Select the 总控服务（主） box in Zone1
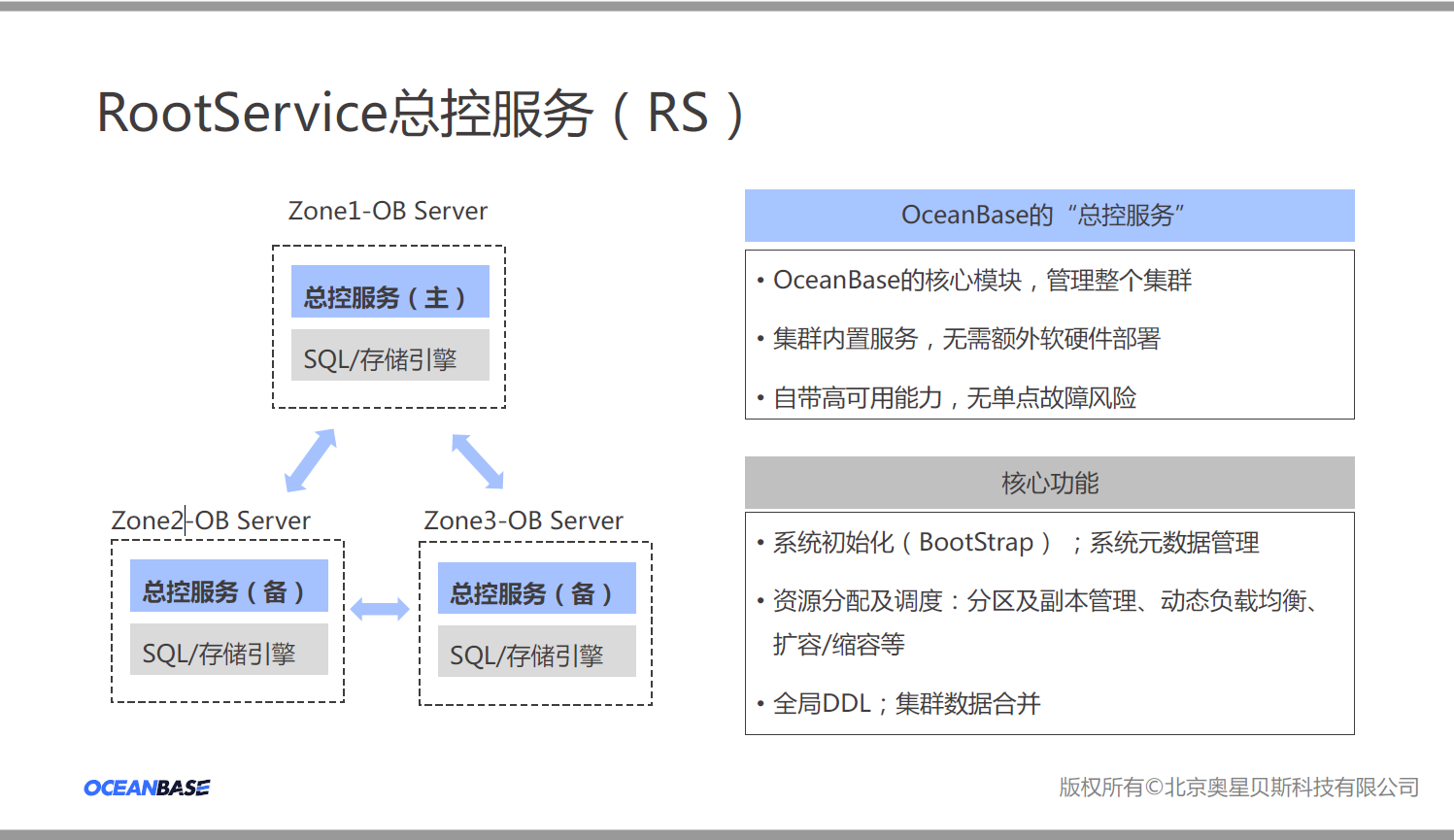 point(389,292)
